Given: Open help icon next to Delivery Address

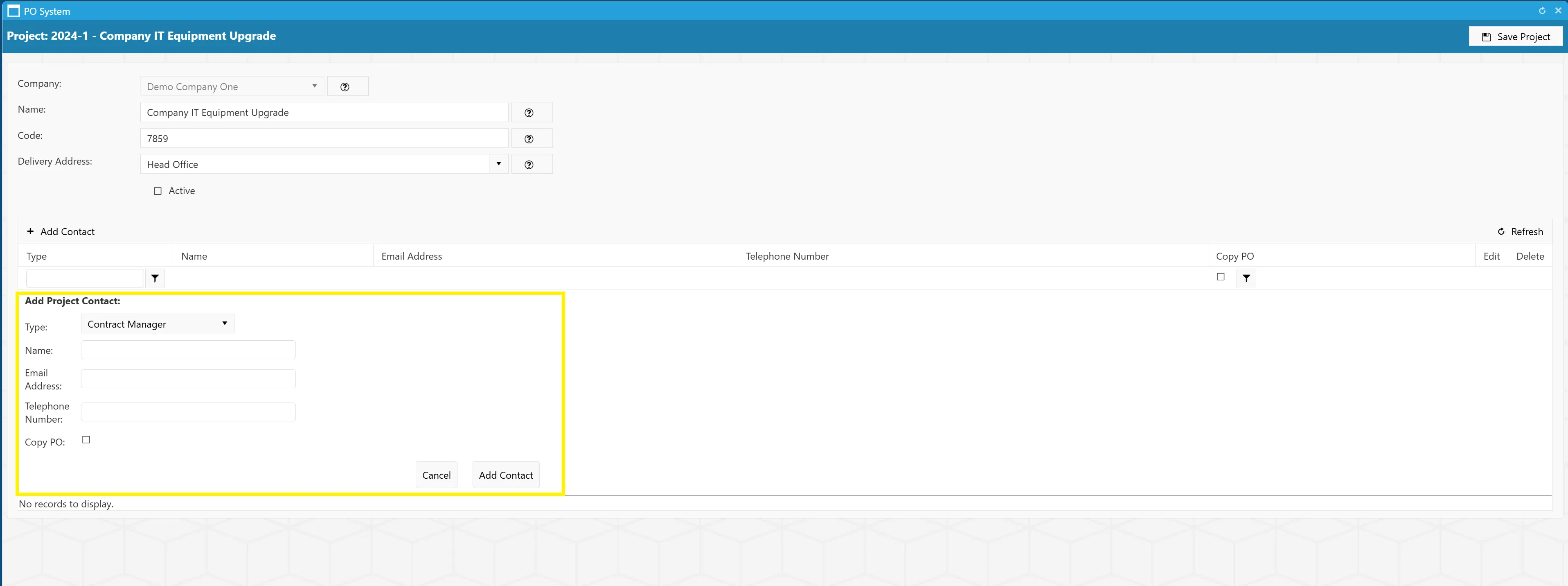Looking at the screenshot, I should point(532,164).
